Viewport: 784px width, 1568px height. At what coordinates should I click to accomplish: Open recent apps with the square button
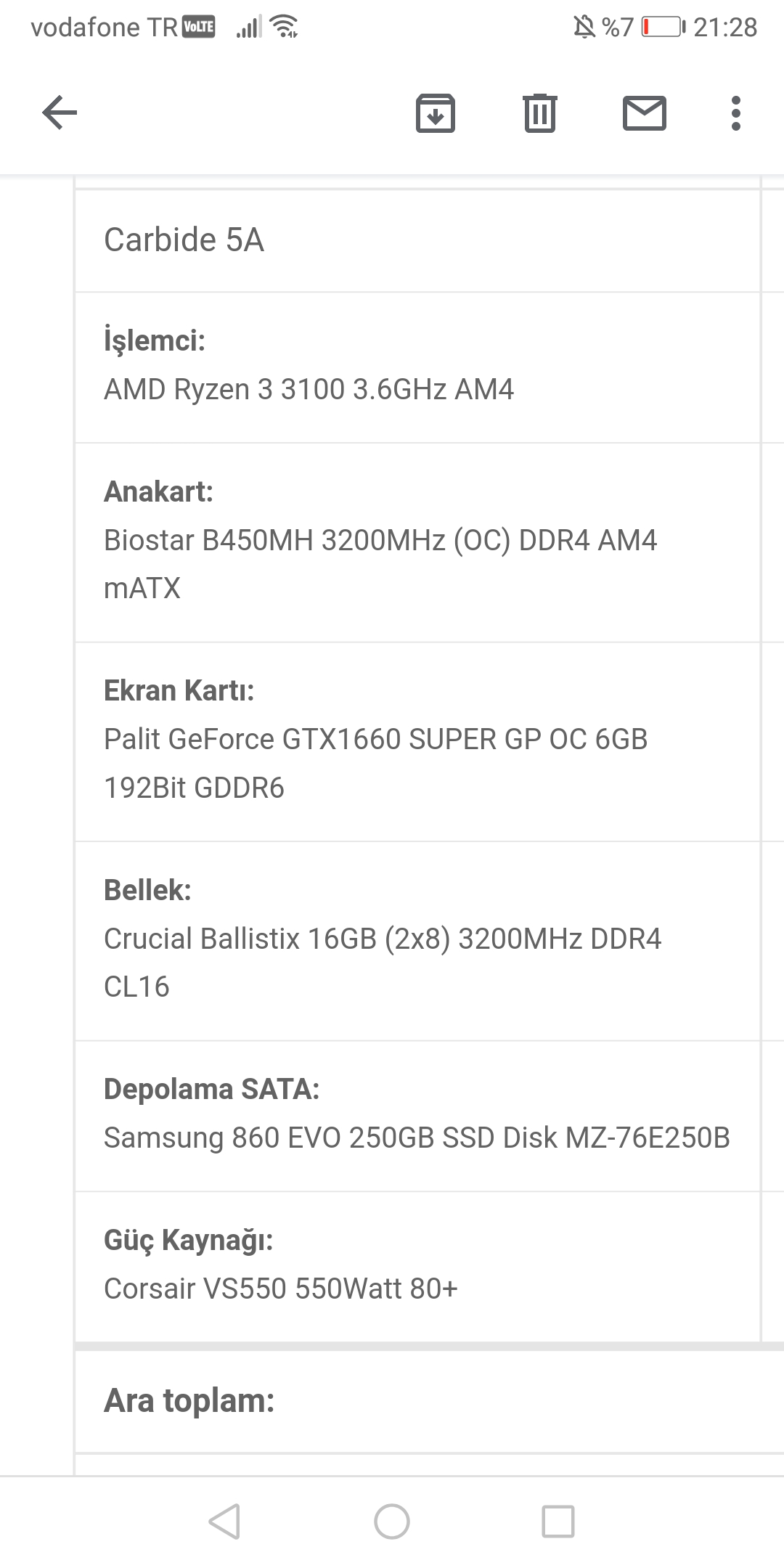pos(558,1521)
